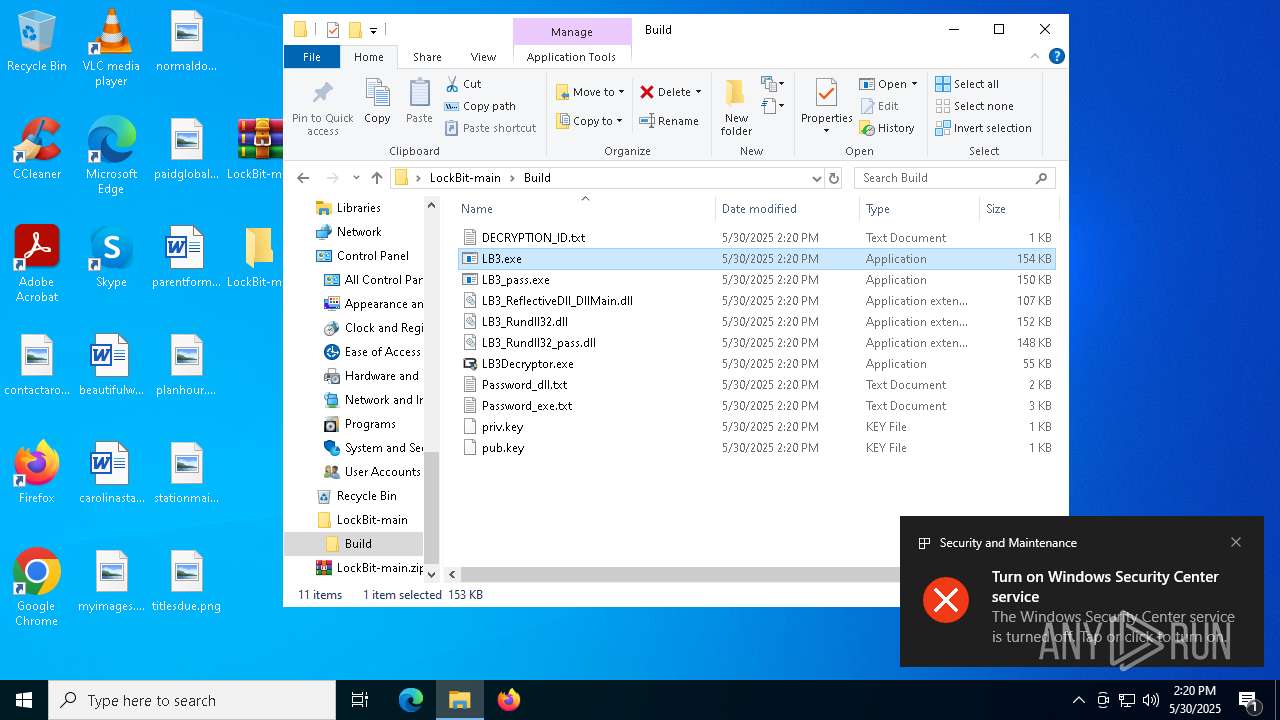This screenshot has height=720, width=1280.
Task: Open the File tab
Action: click(312, 57)
